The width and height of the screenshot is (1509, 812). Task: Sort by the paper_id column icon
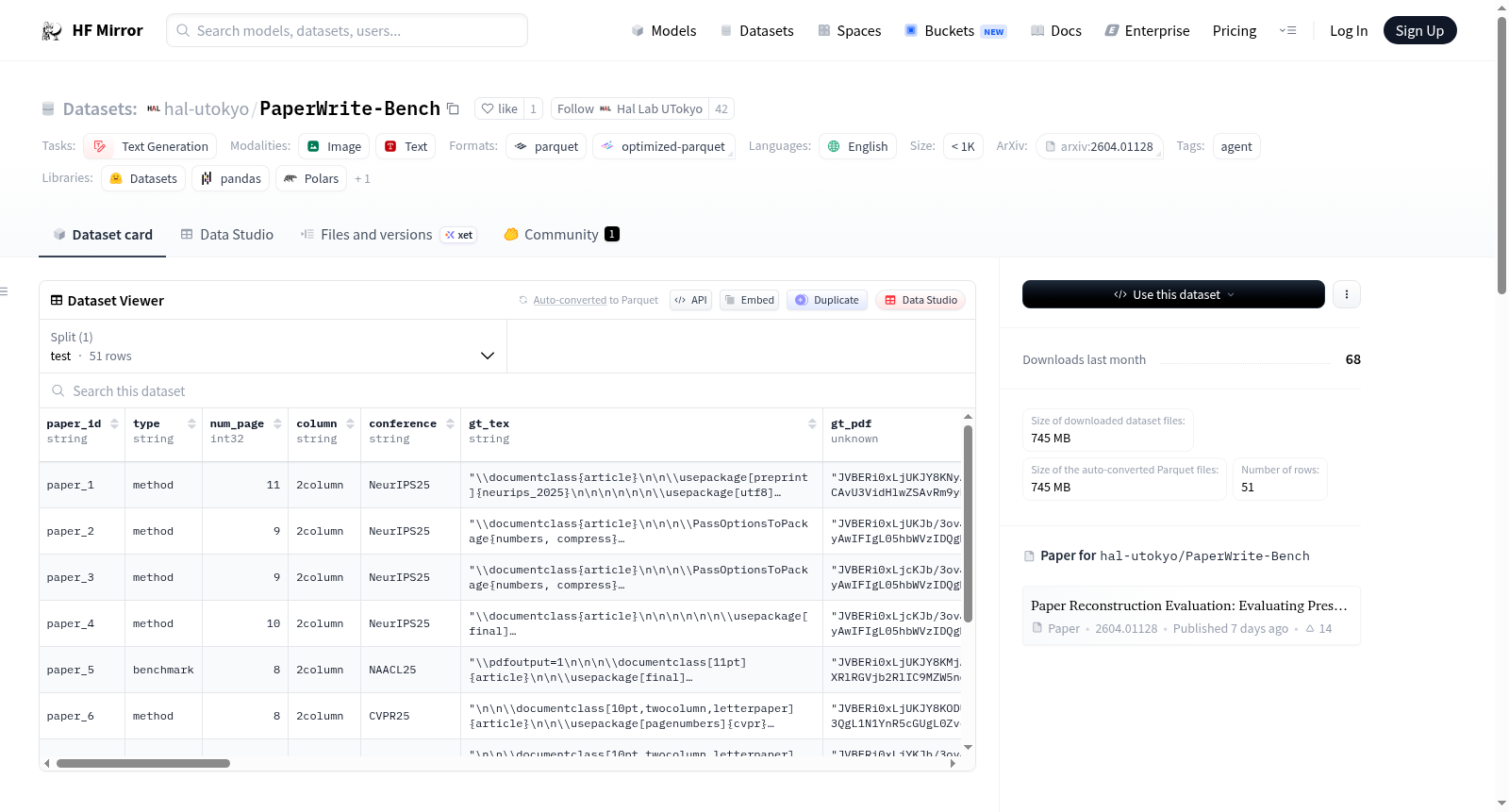[x=114, y=423]
